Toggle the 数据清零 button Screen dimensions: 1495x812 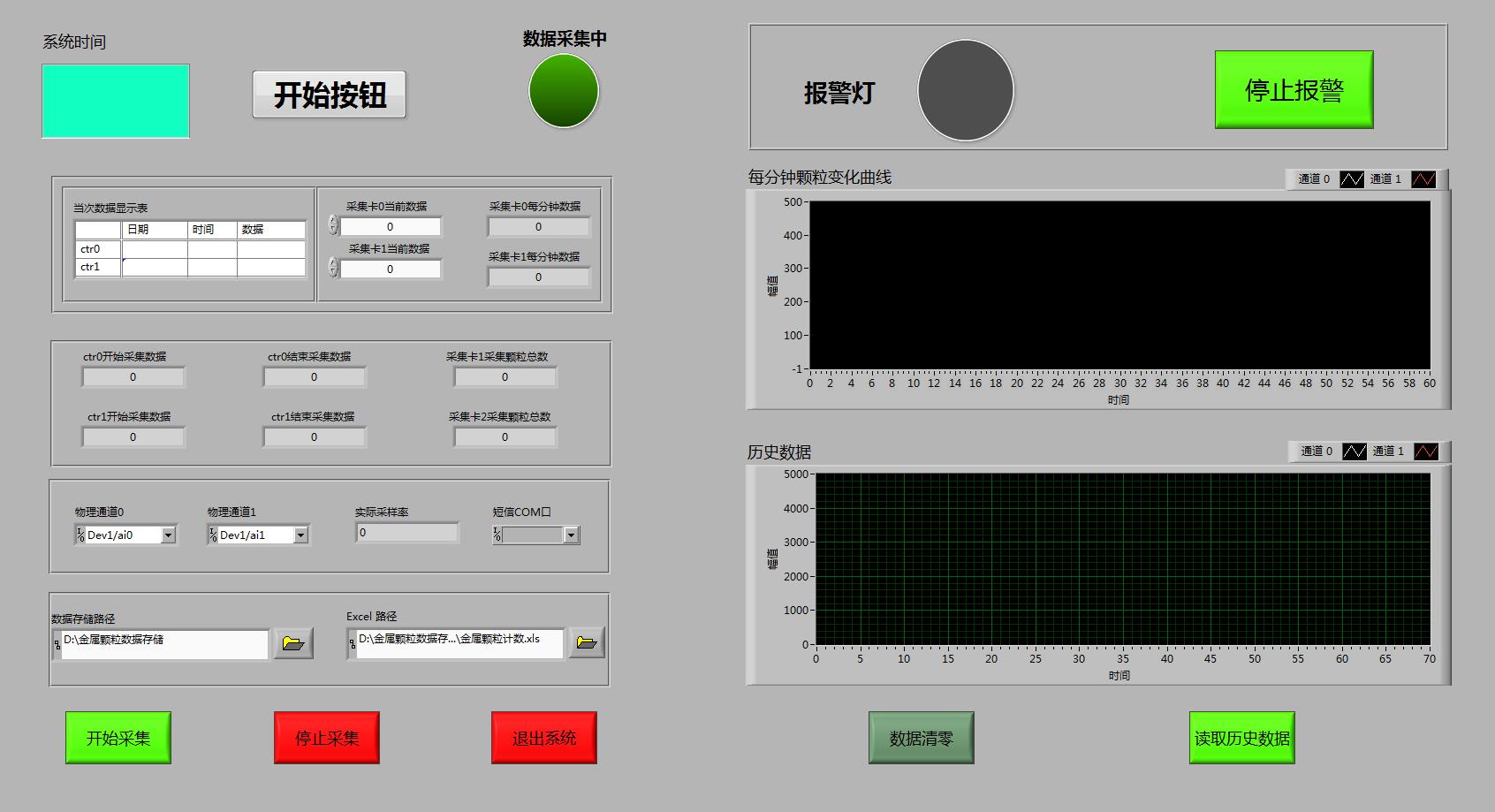point(921,738)
